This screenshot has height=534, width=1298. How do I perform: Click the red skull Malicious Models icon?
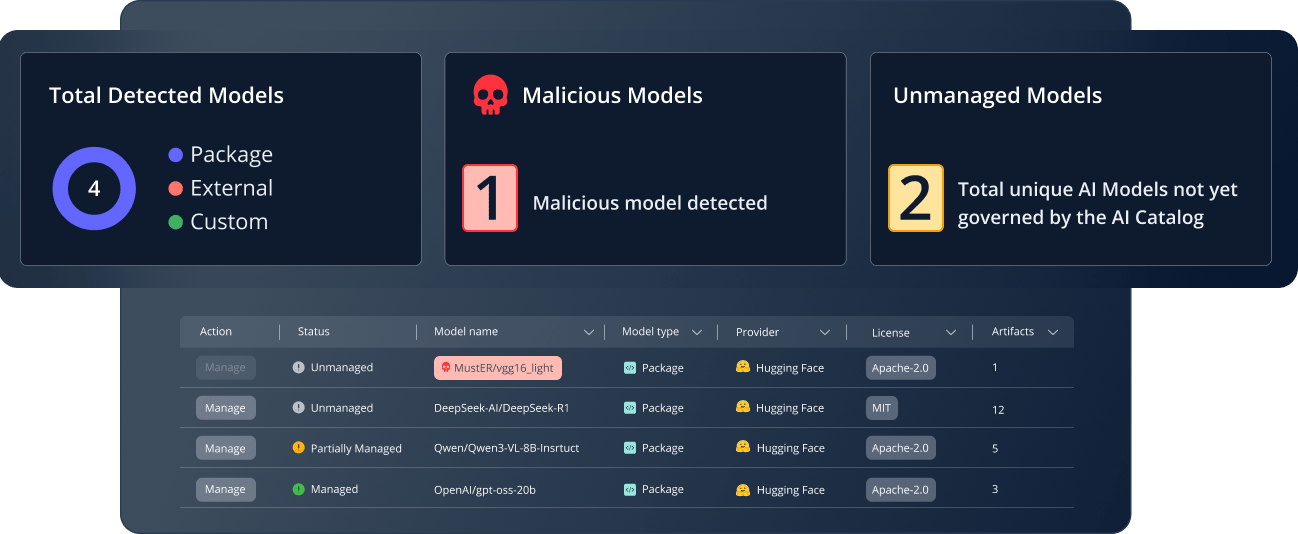pos(490,95)
